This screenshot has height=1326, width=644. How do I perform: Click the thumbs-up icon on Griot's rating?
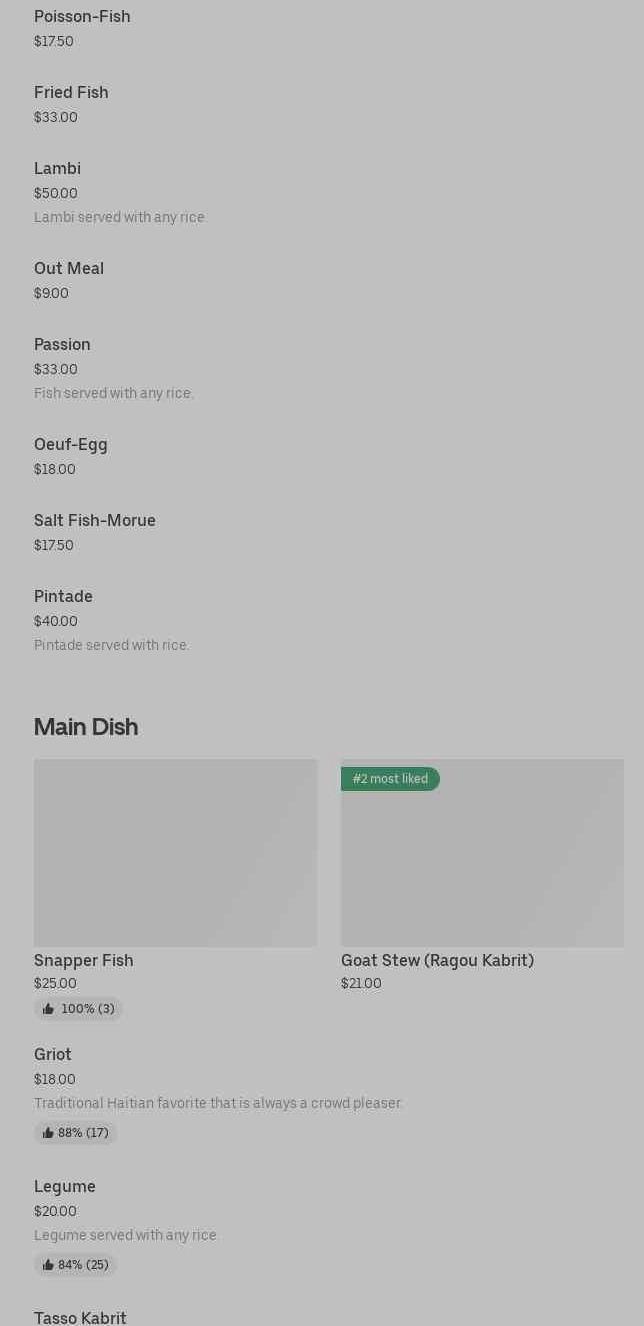48,1133
